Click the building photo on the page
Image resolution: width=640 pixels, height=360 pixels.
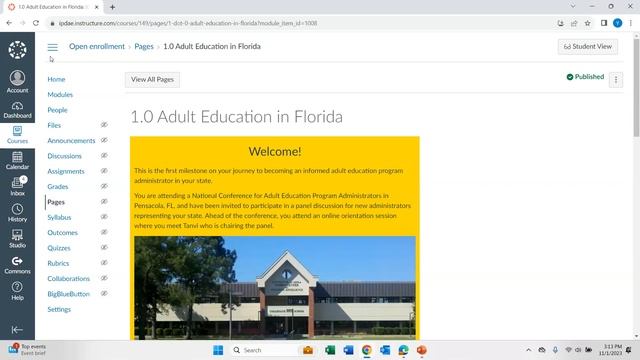[275, 288]
